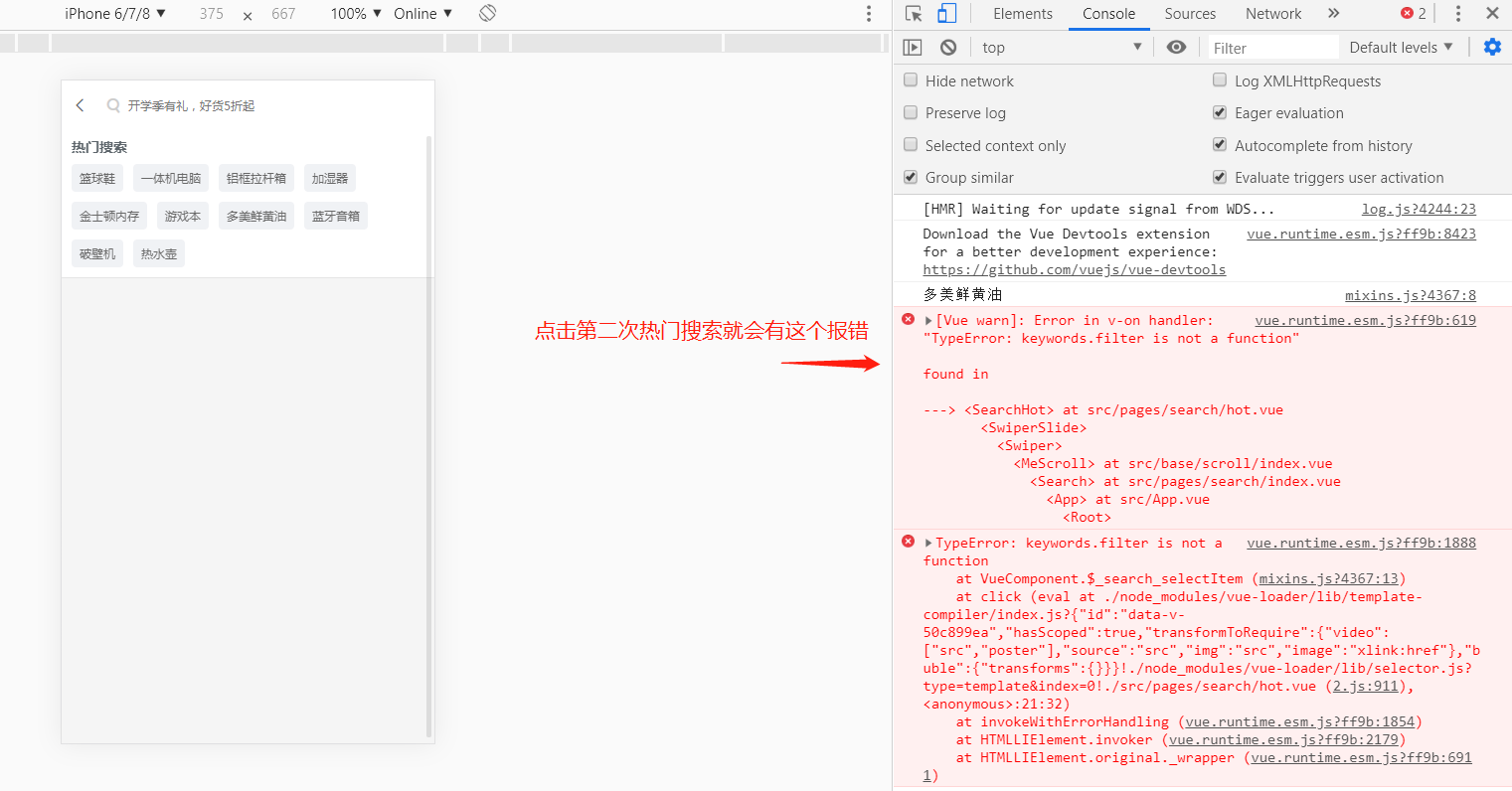
Task: Open the top context selector dropdown
Action: [1062, 47]
